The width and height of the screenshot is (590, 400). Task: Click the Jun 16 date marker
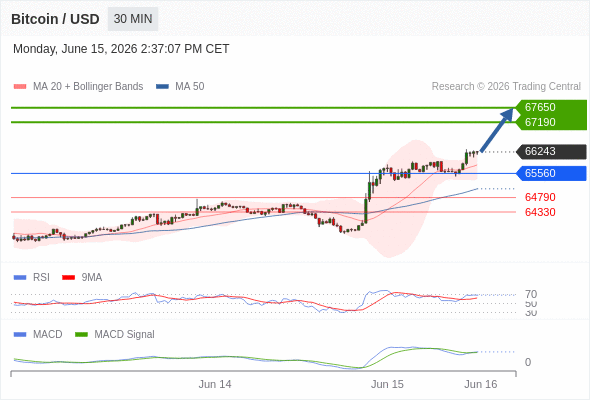coord(481,384)
